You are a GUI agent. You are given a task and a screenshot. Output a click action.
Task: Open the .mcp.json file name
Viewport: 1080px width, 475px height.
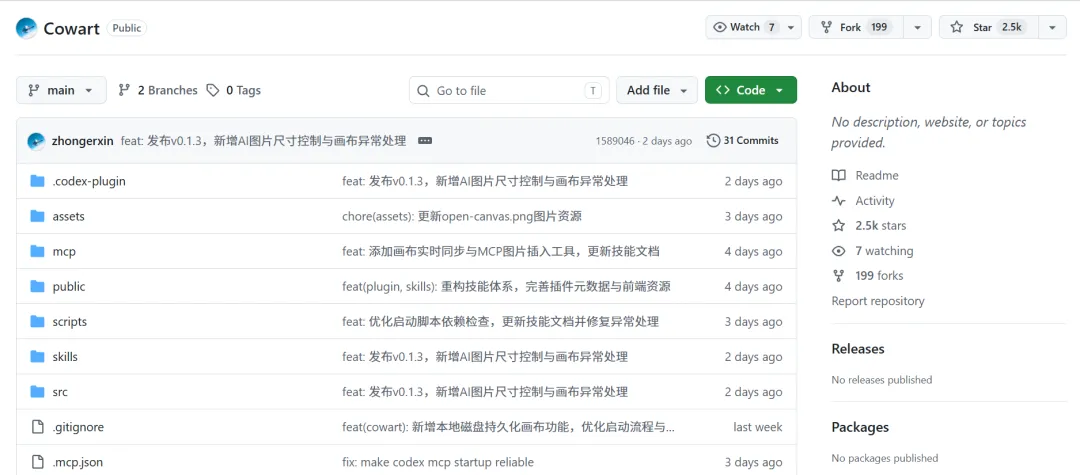tap(78, 462)
